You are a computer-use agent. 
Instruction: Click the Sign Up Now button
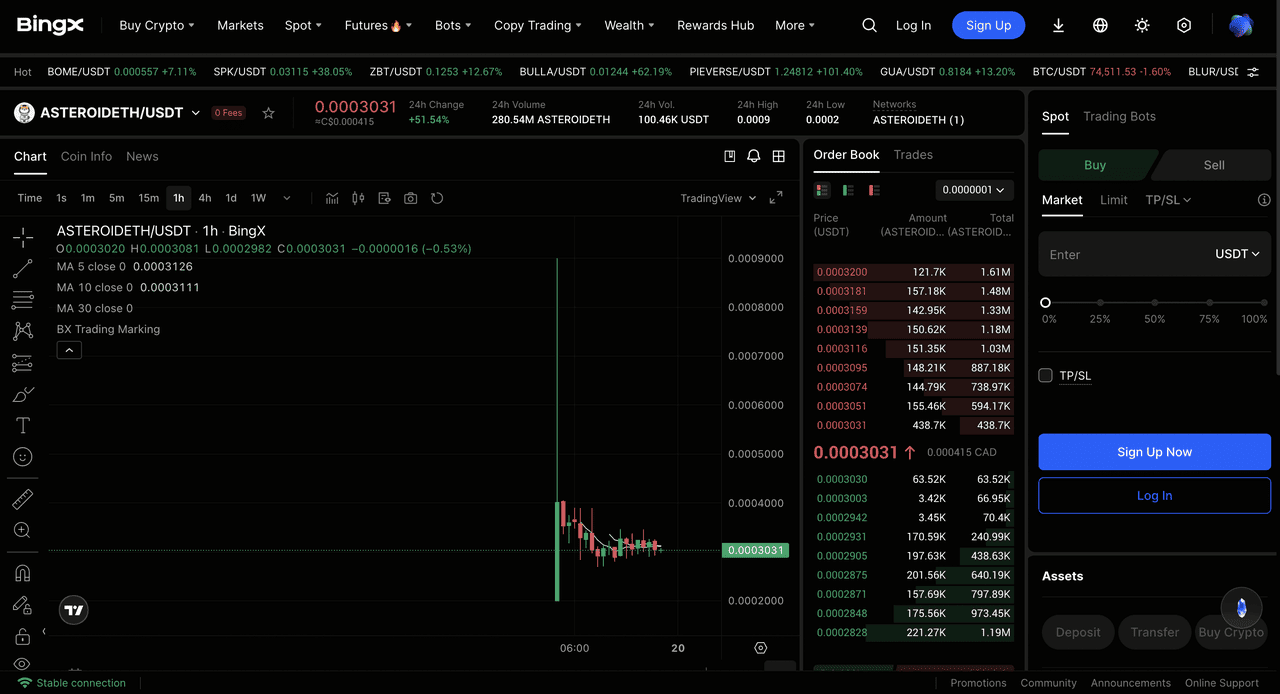coord(1154,452)
